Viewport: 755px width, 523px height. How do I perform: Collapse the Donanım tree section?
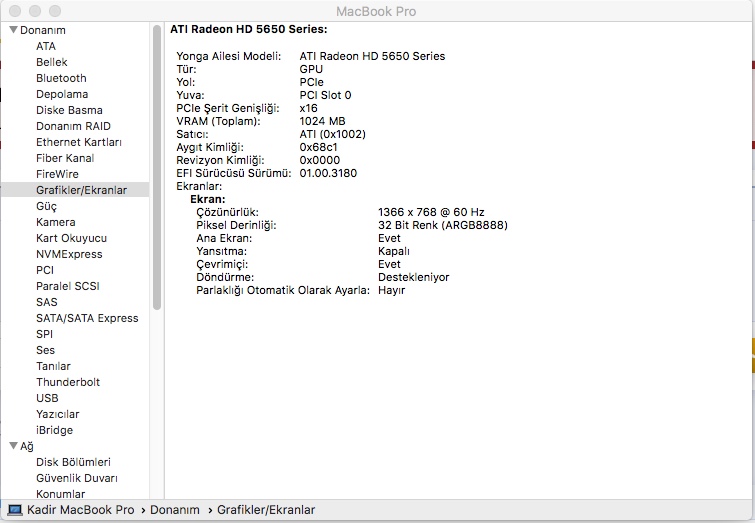point(13,30)
